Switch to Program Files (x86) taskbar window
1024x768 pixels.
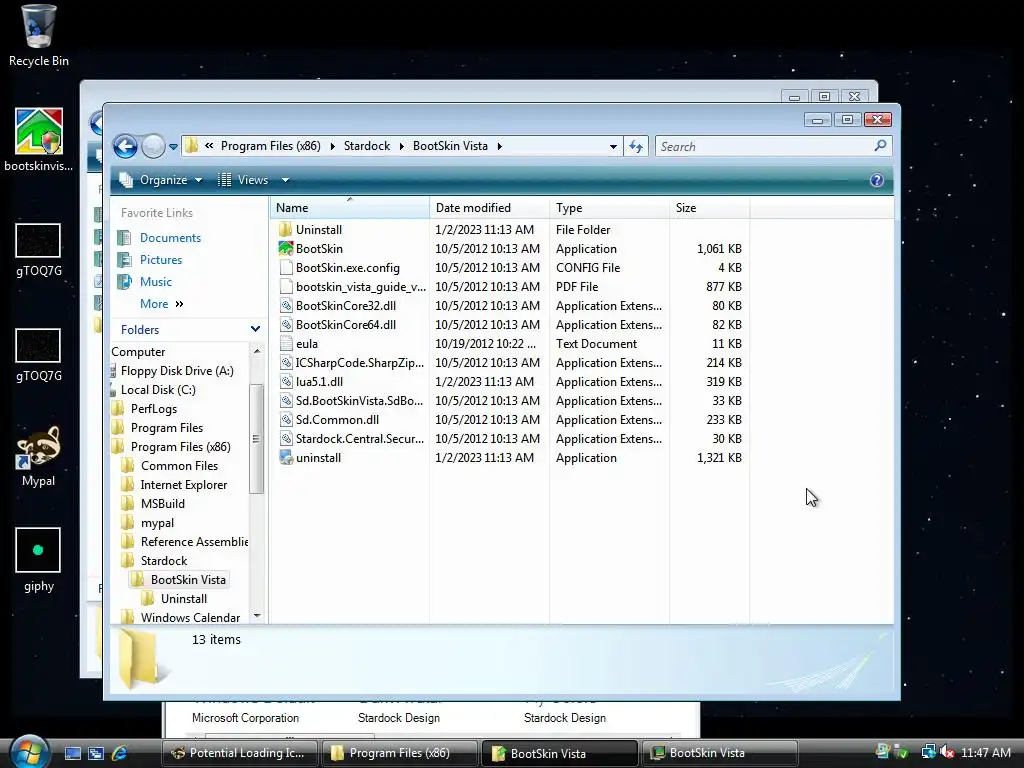(x=398, y=753)
